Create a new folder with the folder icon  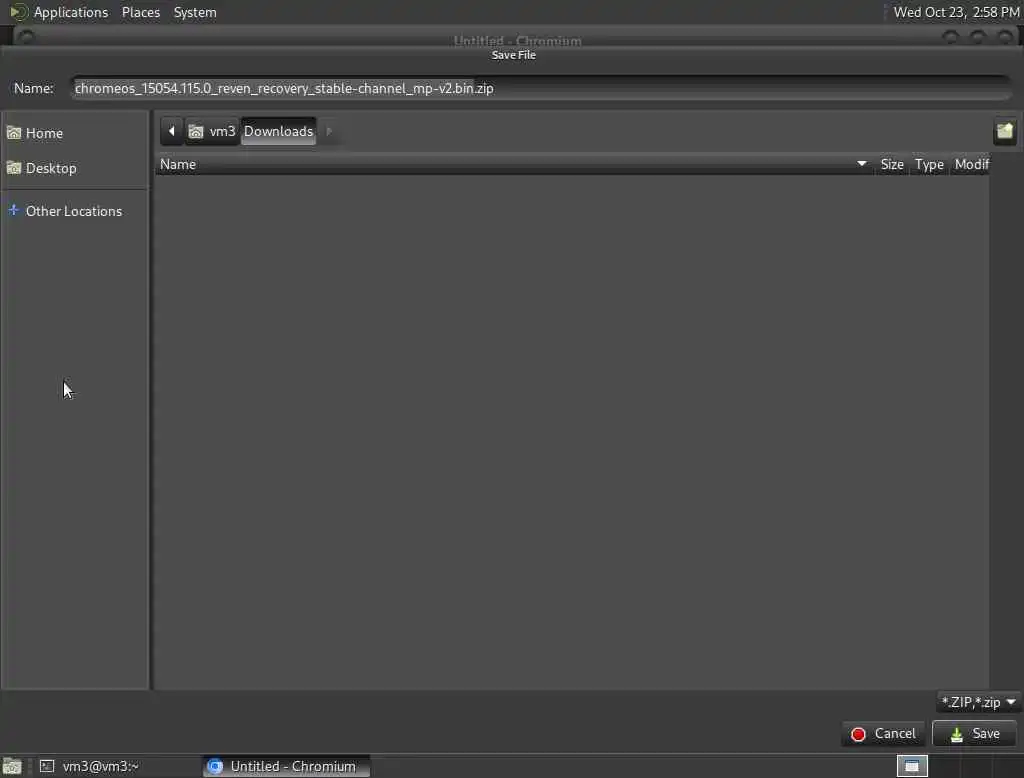click(x=1004, y=131)
